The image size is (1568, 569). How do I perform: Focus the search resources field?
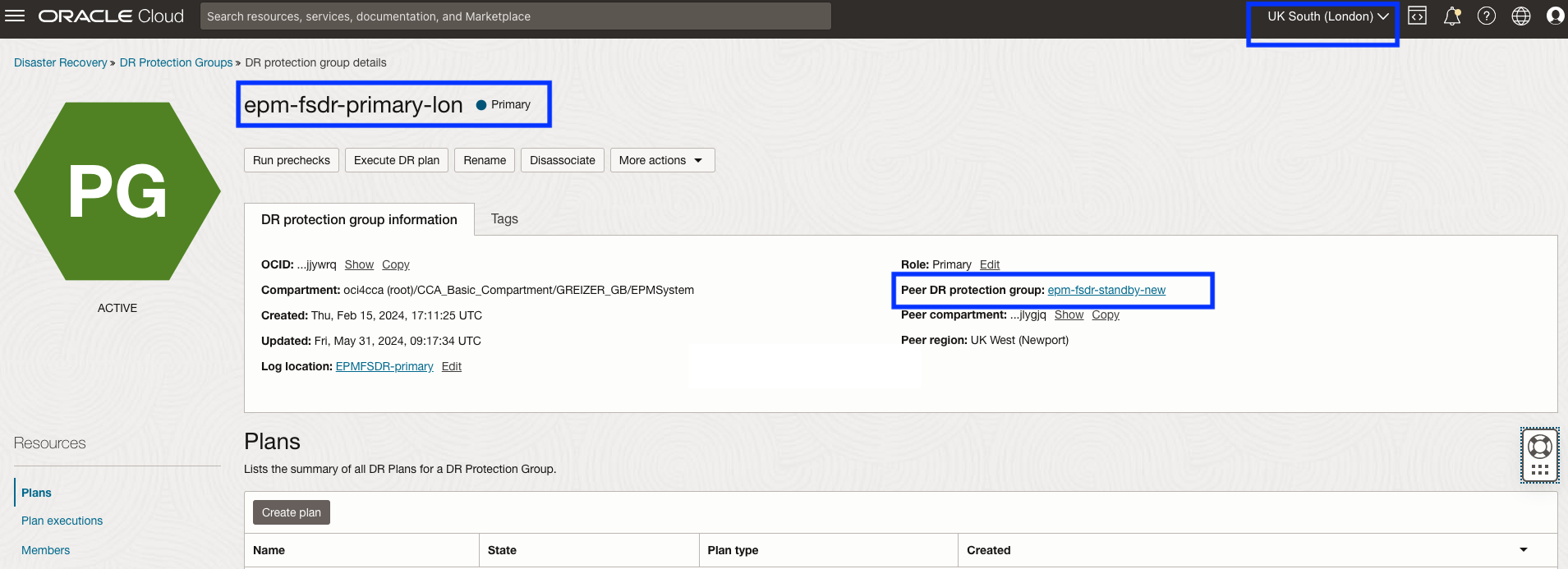(516, 16)
